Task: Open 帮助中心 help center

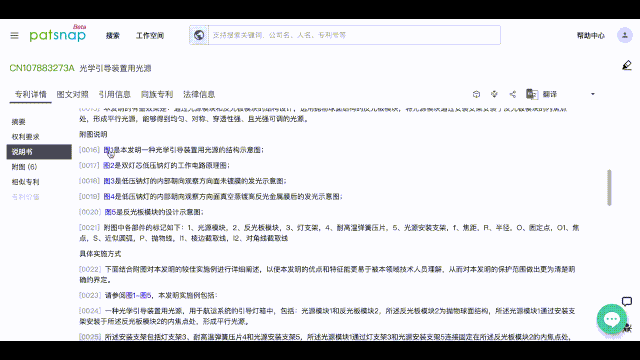Action: [x=591, y=36]
